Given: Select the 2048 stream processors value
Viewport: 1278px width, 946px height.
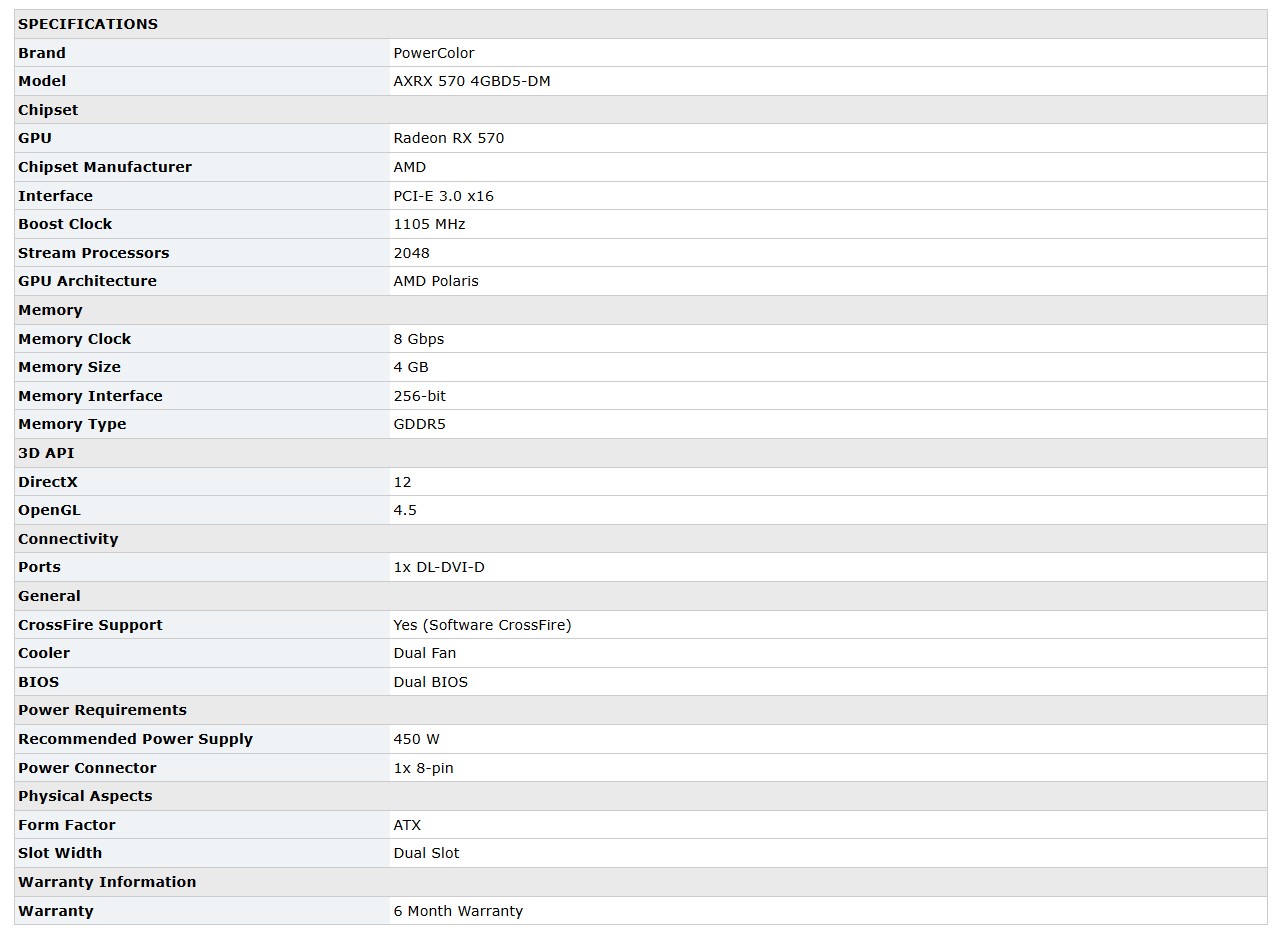Looking at the screenshot, I should (412, 253).
